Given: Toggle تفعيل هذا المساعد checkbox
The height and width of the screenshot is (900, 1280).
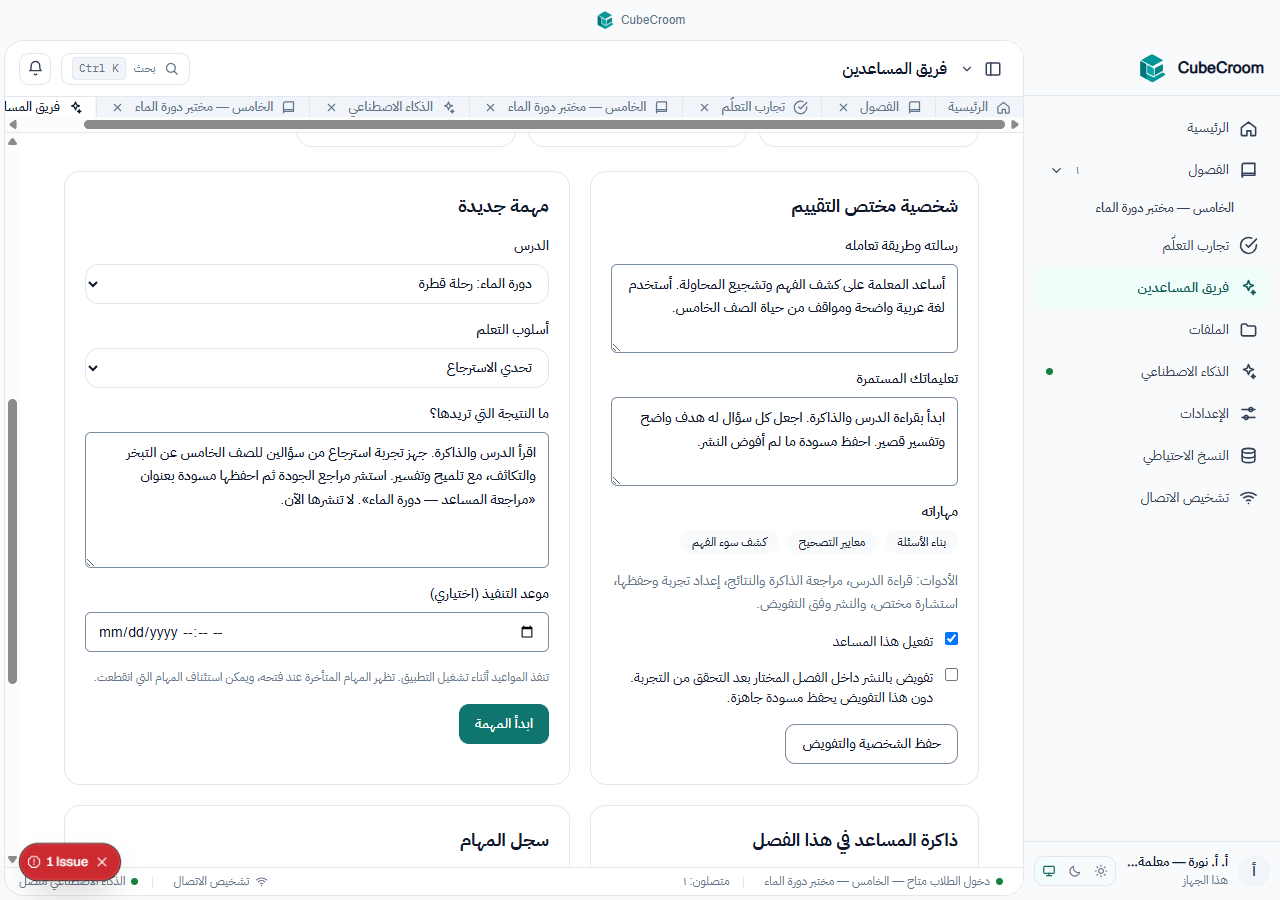Looking at the screenshot, I should [951, 638].
